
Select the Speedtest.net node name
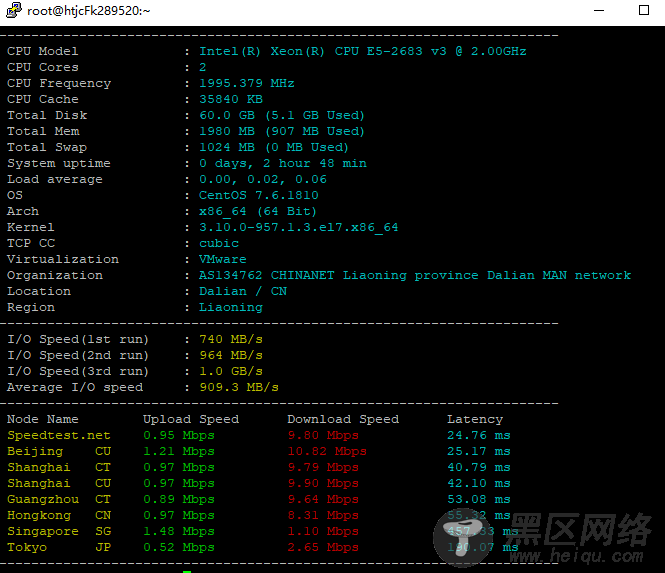pyautogui.click(x=59, y=435)
